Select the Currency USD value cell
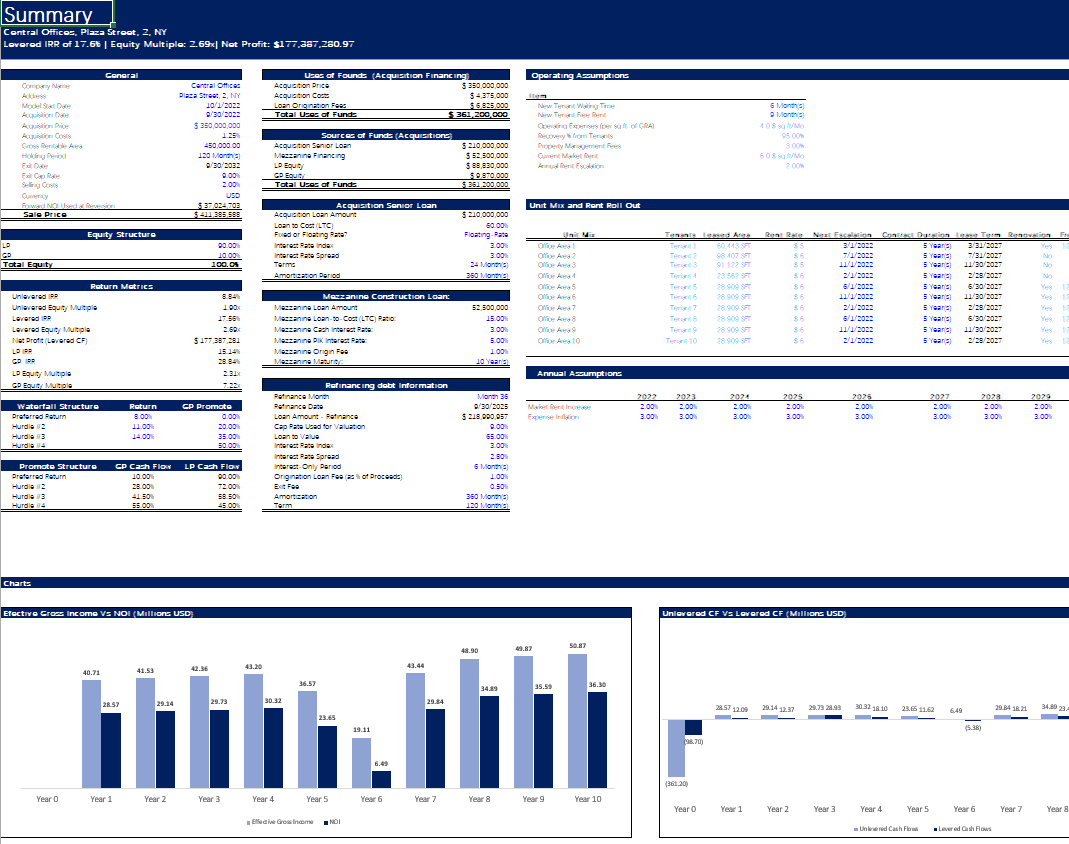 click(231, 195)
